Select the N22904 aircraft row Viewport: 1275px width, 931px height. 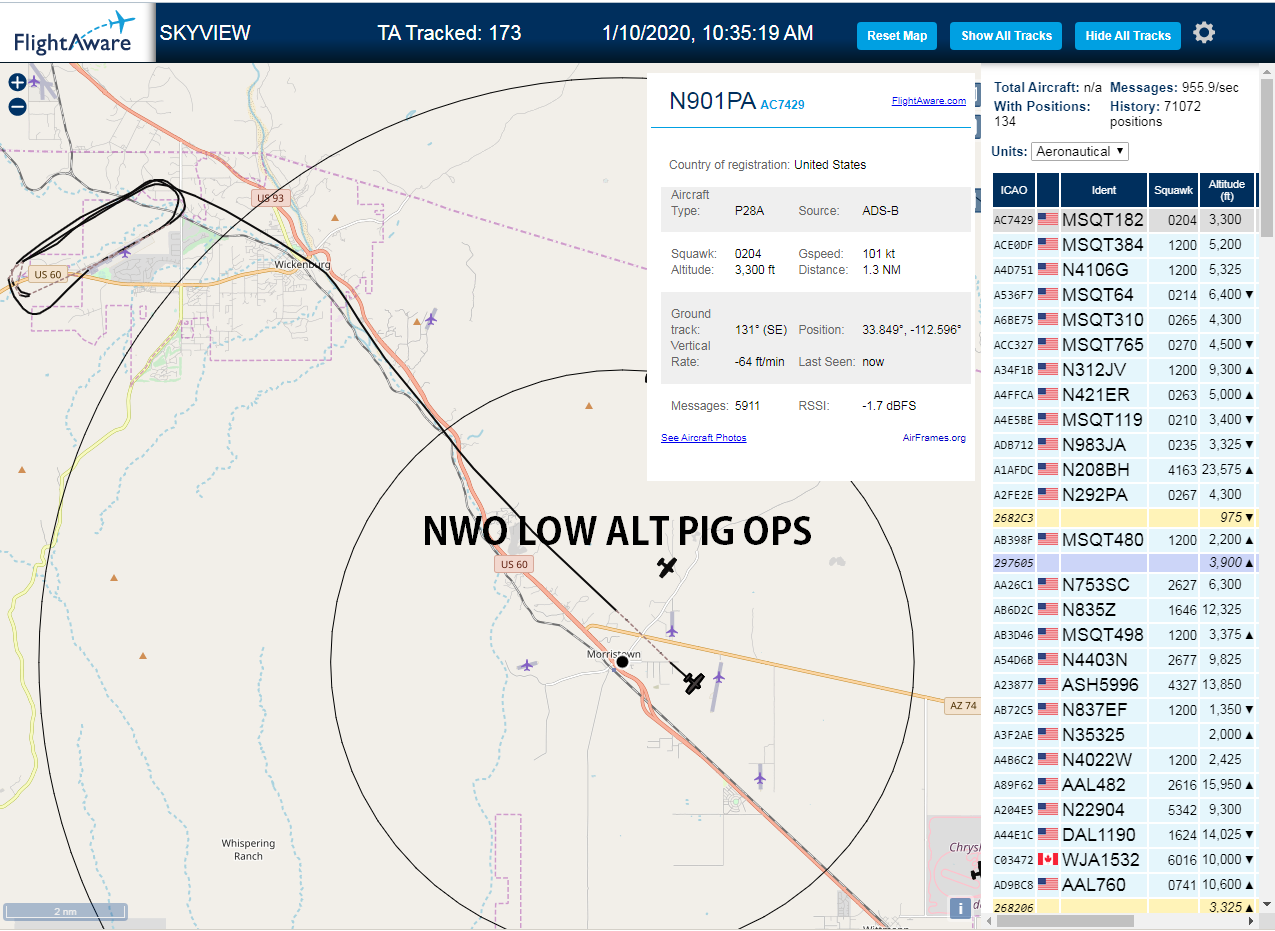1124,809
